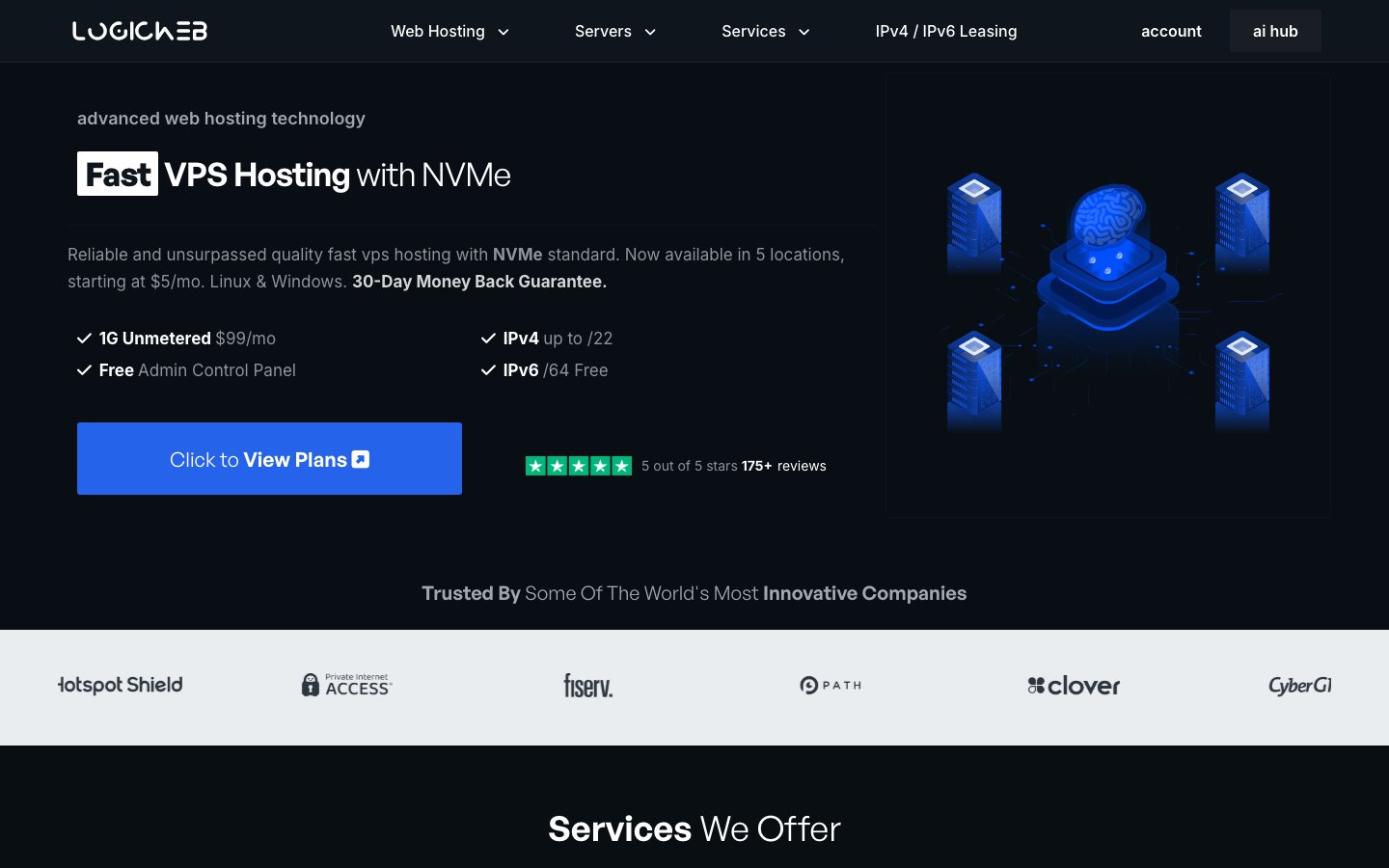Click the AI brain server illustration
The width and height of the screenshot is (1389, 868).
coord(1108,295)
